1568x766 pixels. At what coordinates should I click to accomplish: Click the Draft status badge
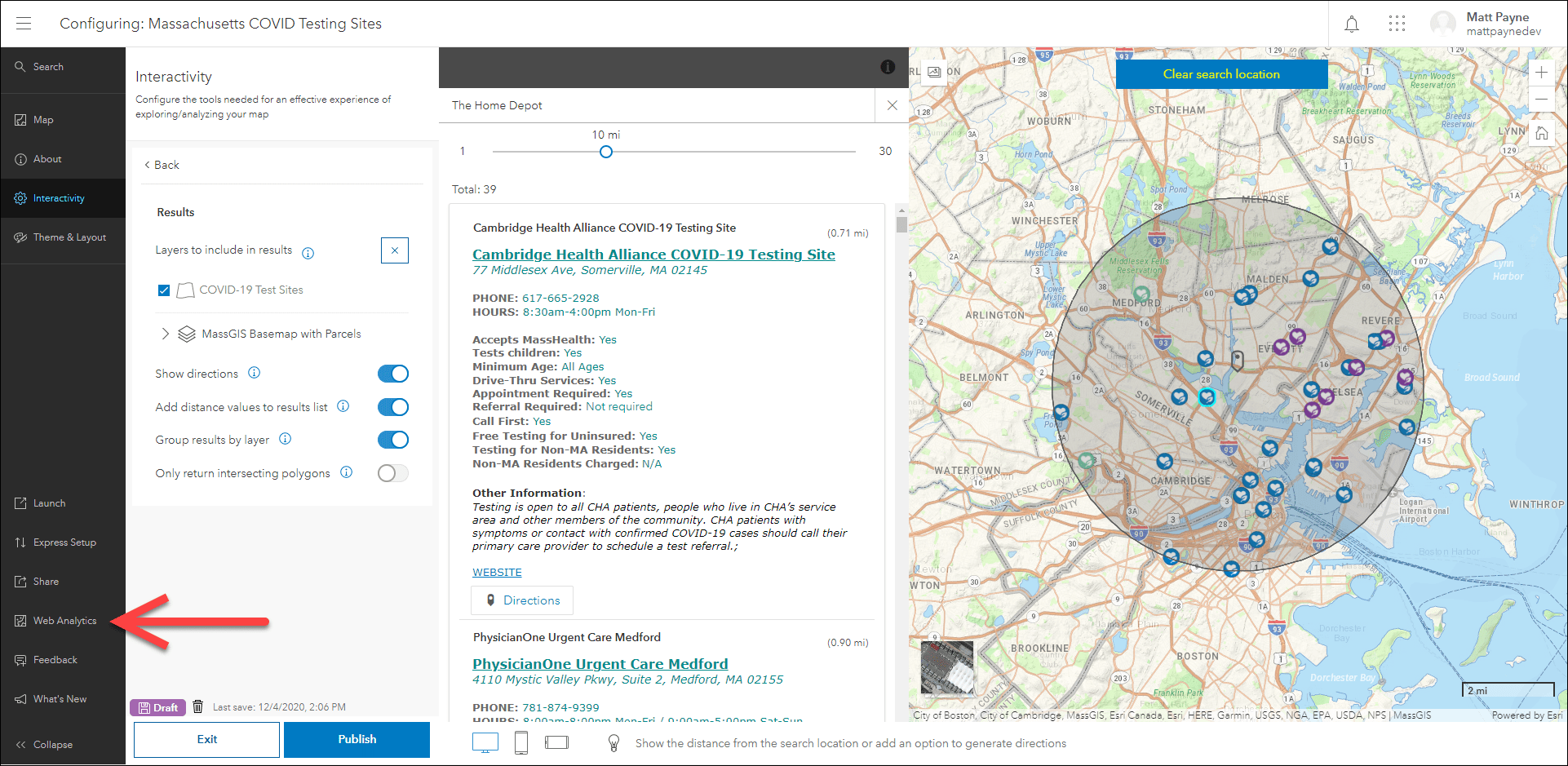point(157,707)
